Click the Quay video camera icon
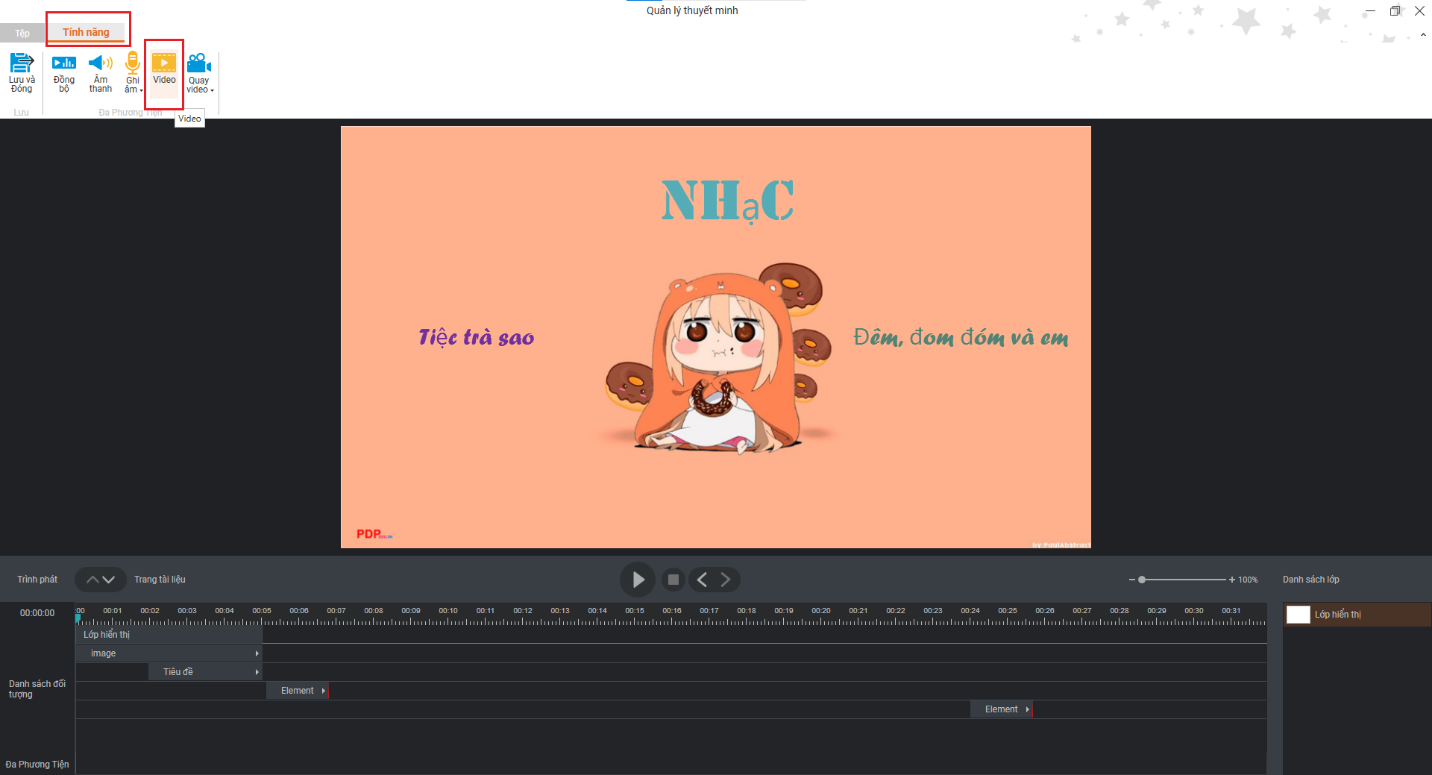Screen dimensions: 1432x775 [x=198, y=62]
